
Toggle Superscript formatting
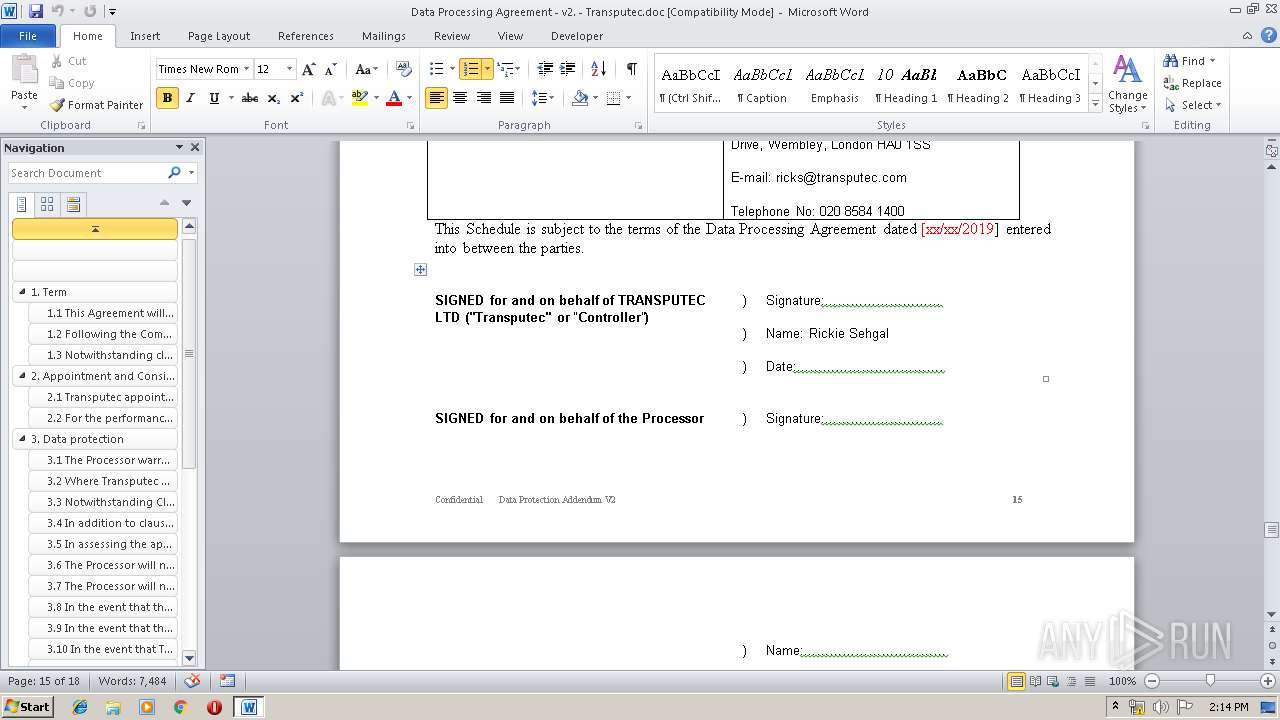tap(296, 98)
